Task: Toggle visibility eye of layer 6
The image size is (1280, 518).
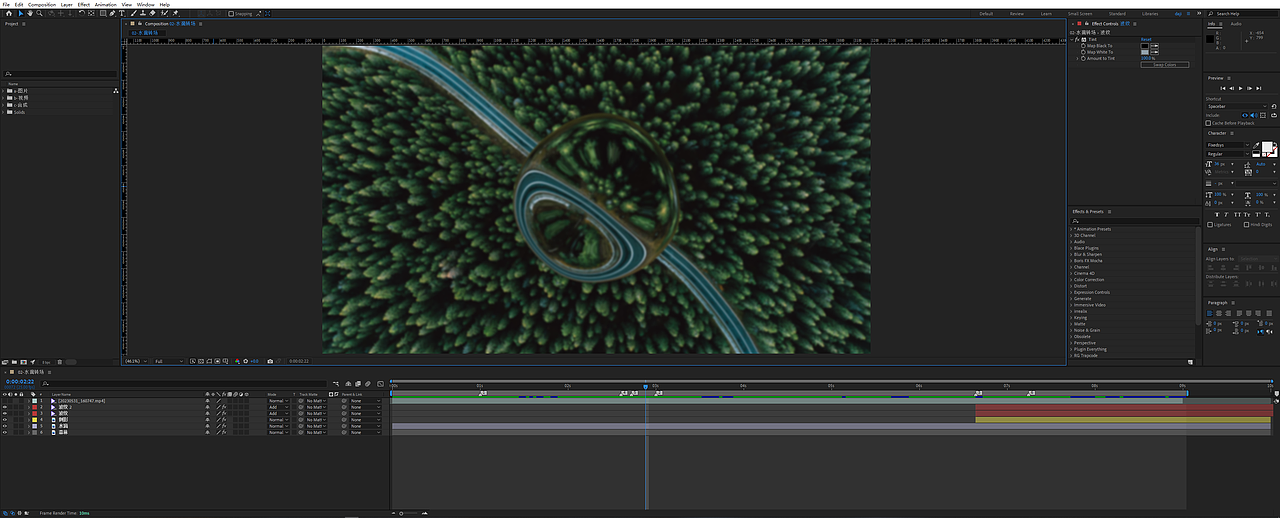Action: (x=5, y=433)
